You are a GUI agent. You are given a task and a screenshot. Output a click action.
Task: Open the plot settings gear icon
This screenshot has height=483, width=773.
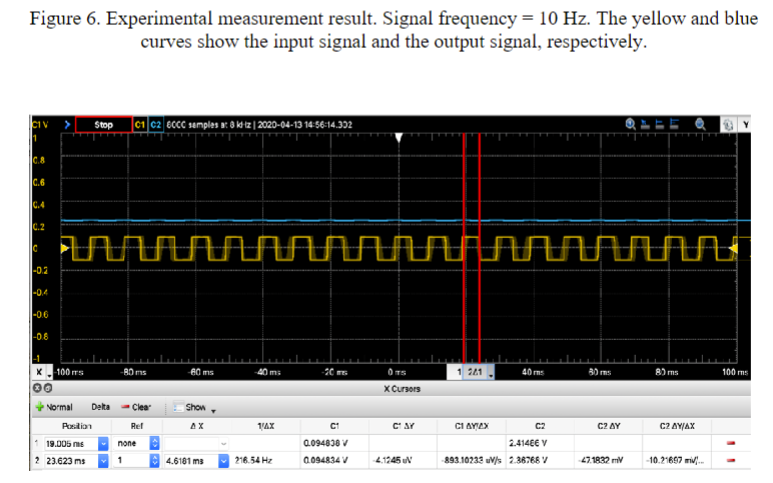point(728,125)
